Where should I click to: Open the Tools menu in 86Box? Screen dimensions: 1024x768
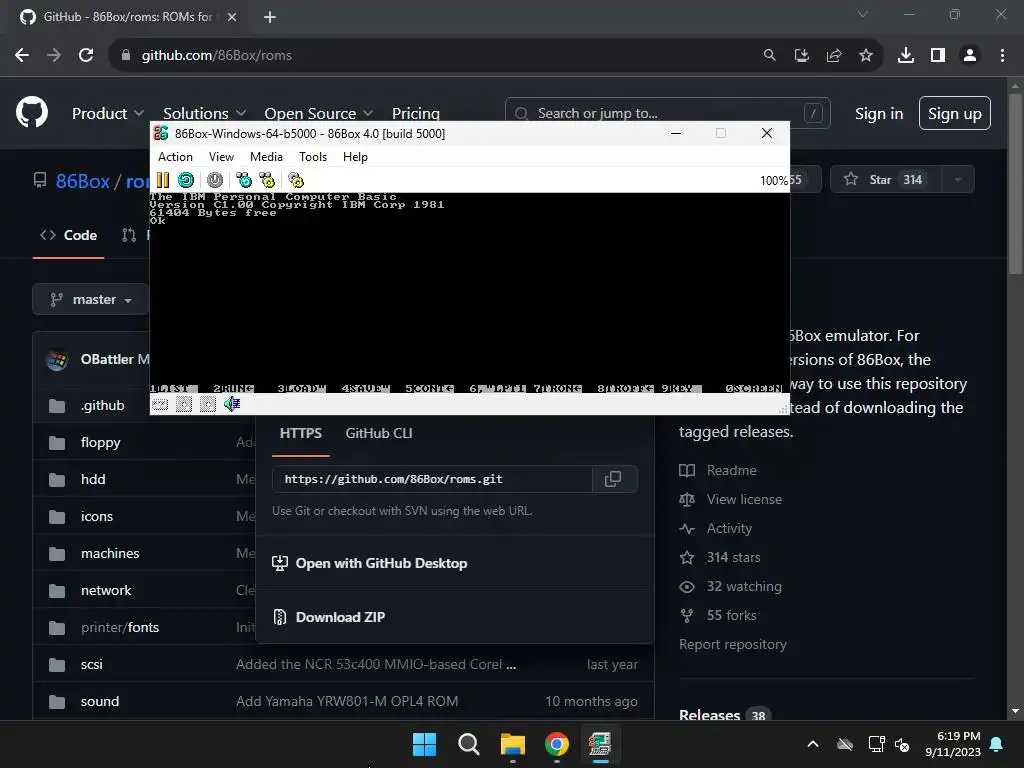[x=313, y=157]
